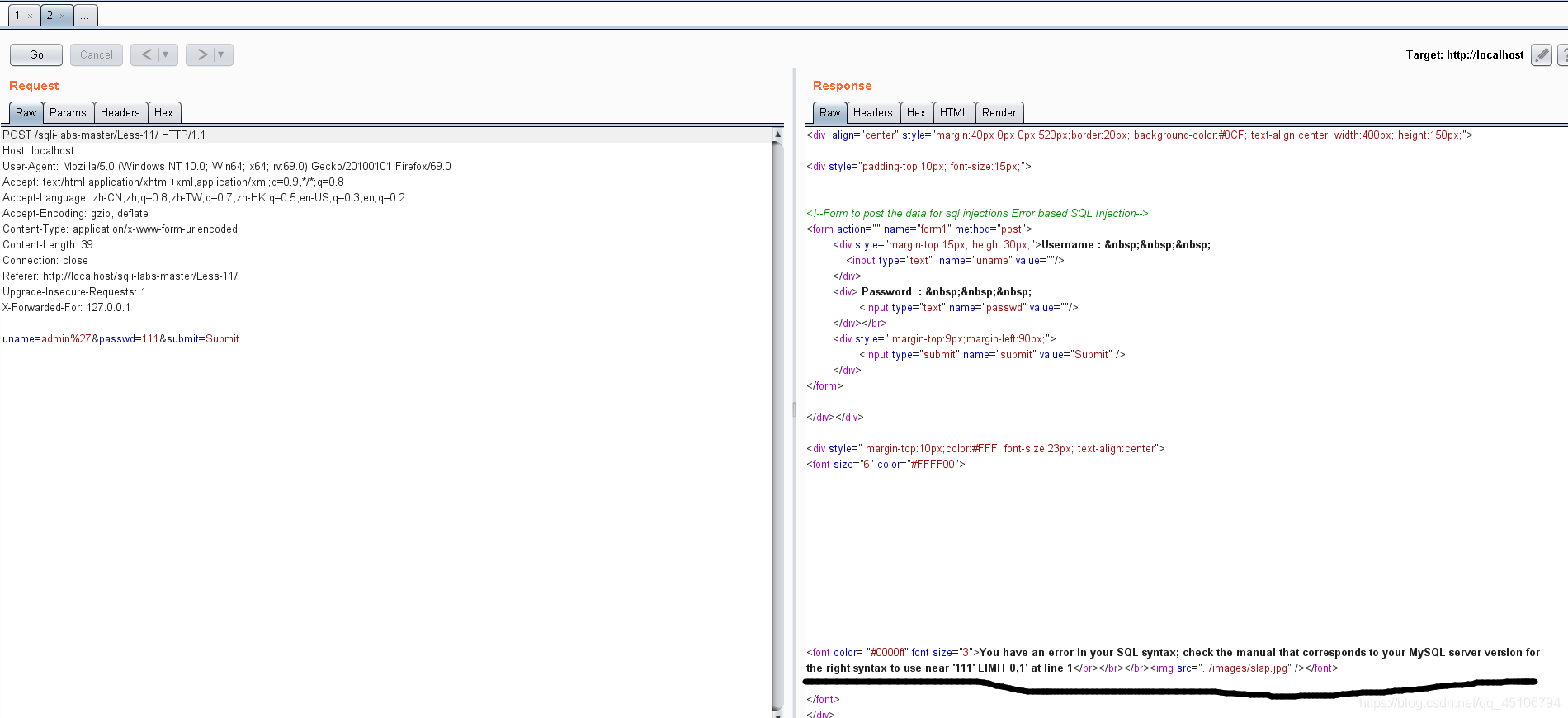The height and width of the screenshot is (718, 1568).
Task: Click the Response section heading
Action: (x=842, y=86)
